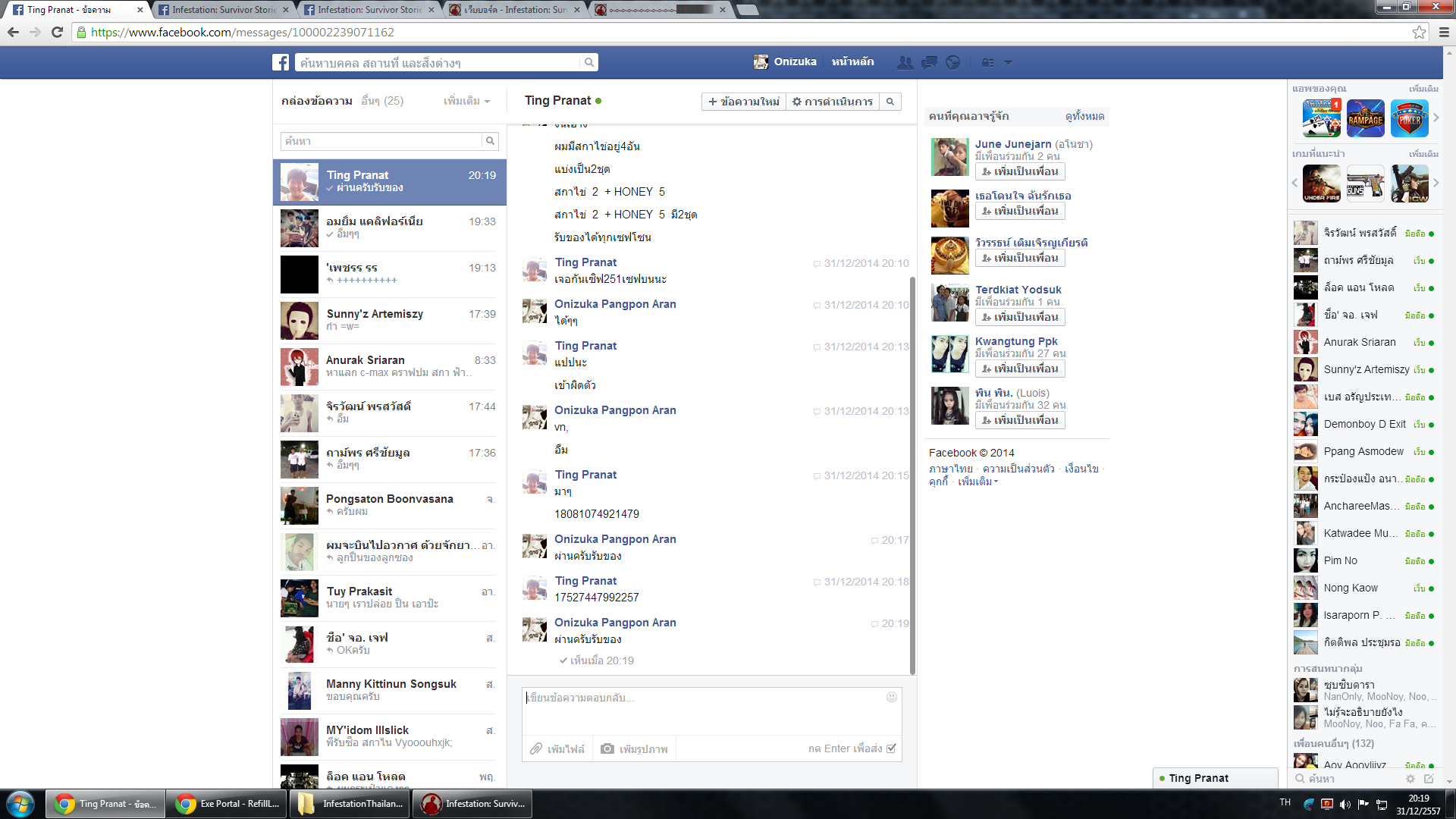Toggle the press Enter to send checkbox
Image resolution: width=1456 pixels, height=819 pixels.
[892, 748]
